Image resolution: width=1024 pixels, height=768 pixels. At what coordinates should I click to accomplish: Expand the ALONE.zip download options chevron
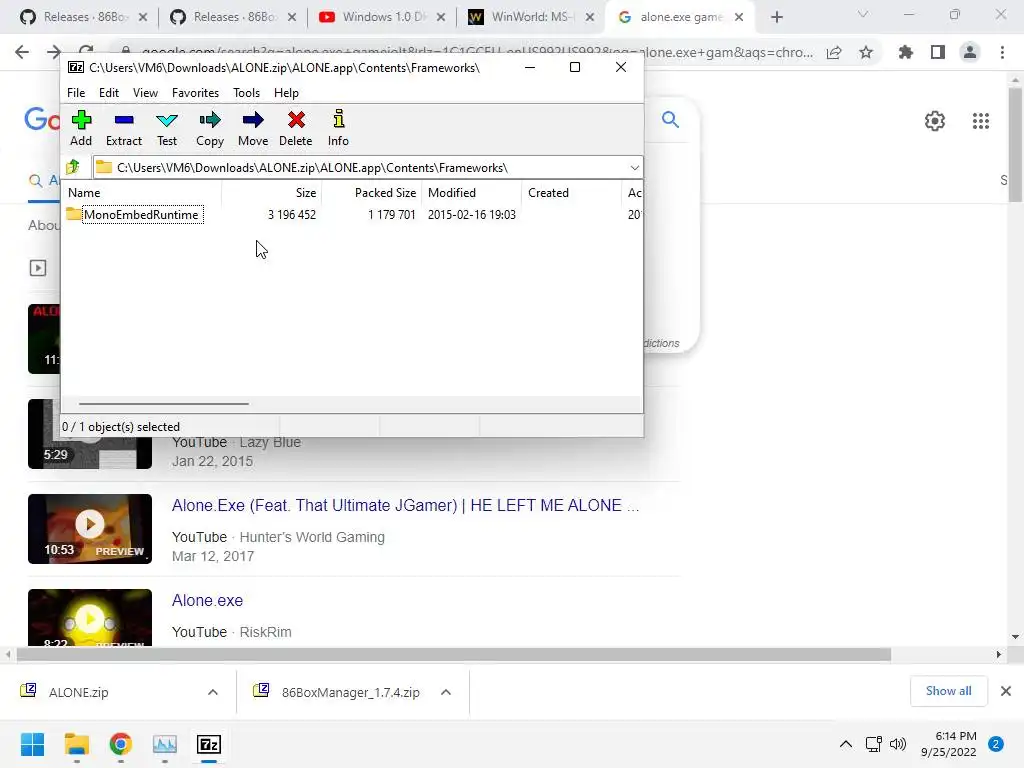tap(213, 692)
